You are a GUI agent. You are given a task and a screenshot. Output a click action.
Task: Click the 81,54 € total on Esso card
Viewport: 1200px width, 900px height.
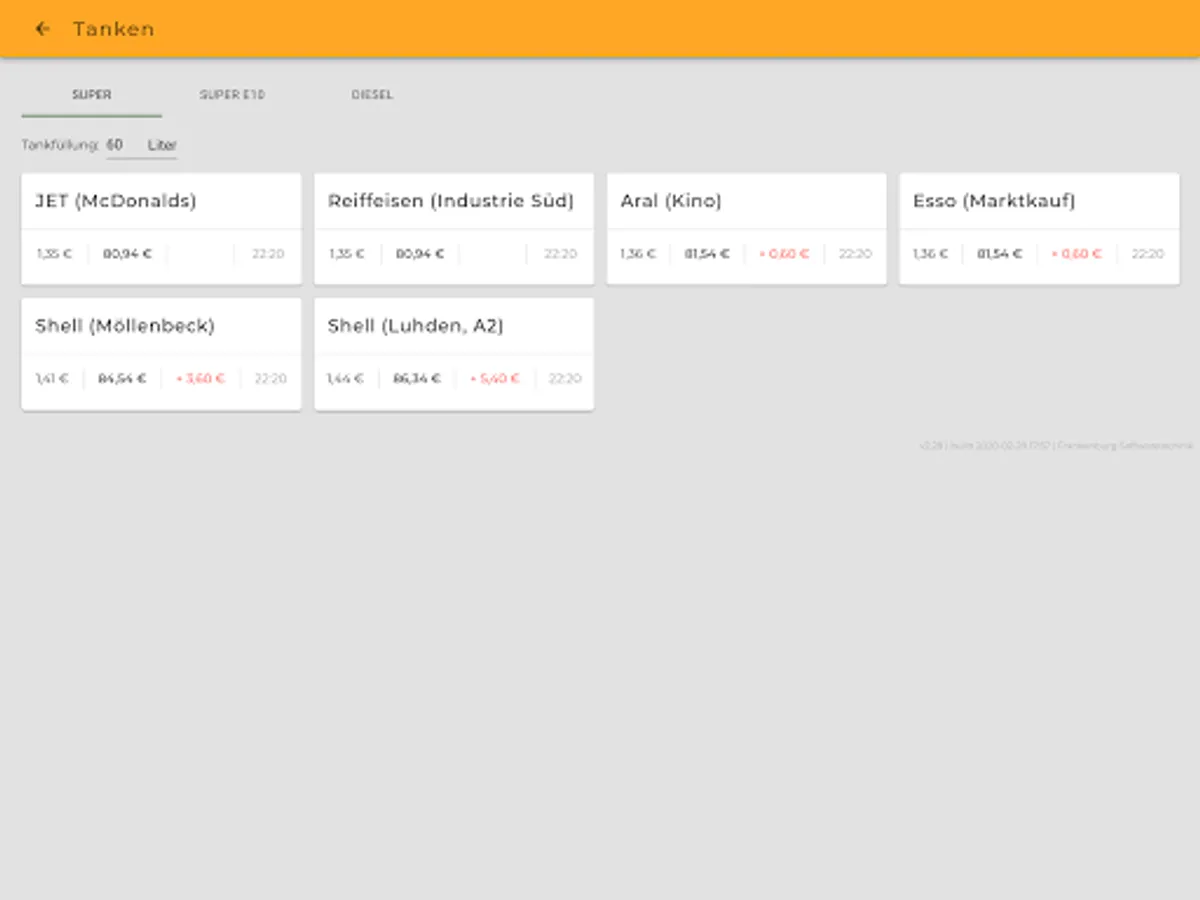pos(1000,254)
